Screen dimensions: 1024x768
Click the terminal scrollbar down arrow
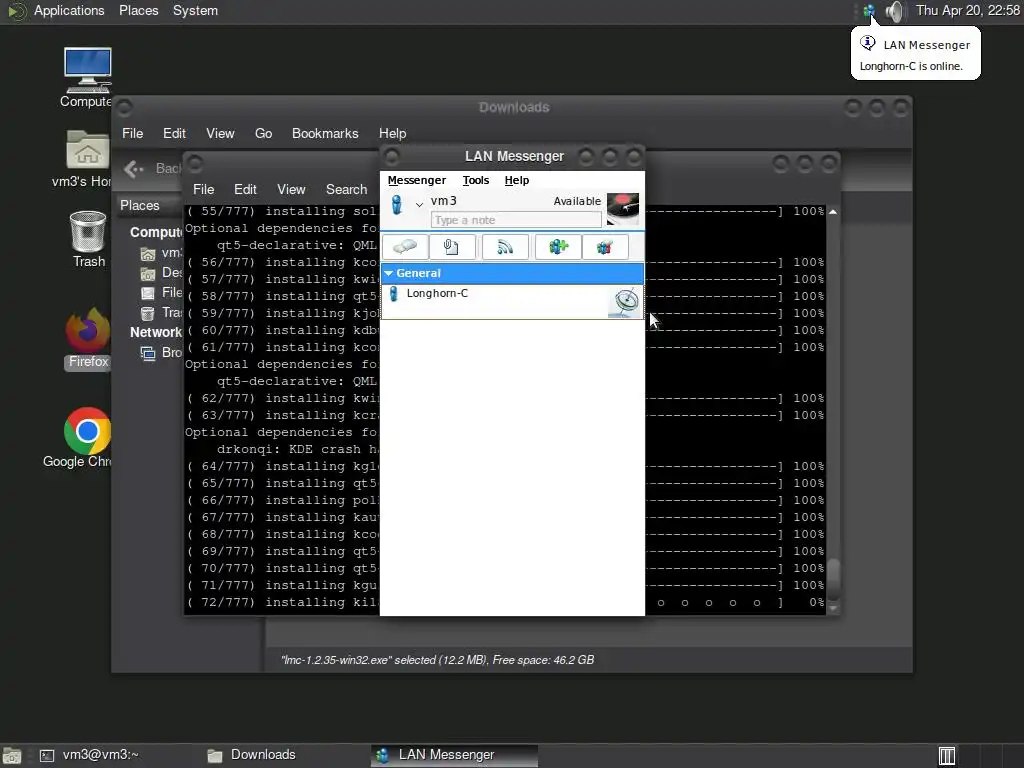pyautogui.click(x=833, y=608)
